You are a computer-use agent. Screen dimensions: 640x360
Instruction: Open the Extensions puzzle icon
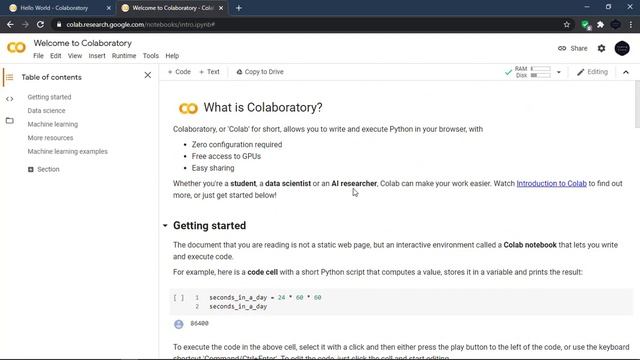(x=600, y=24)
